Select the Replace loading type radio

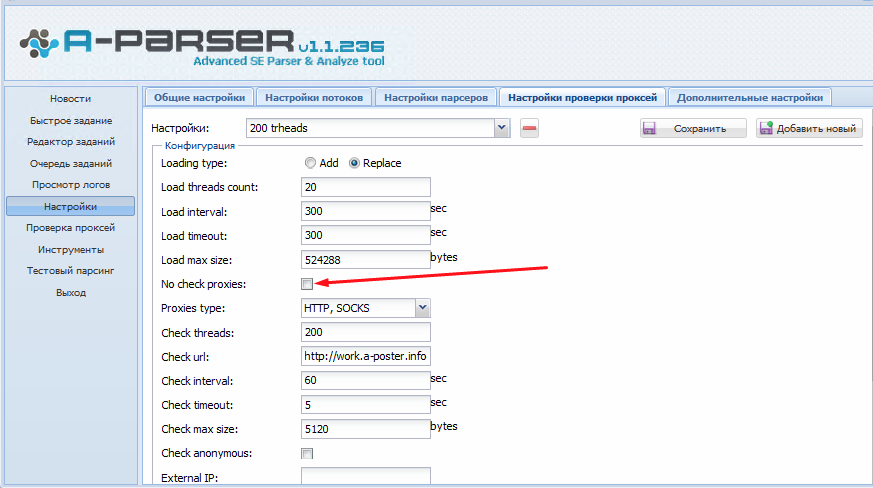pyautogui.click(x=354, y=163)
